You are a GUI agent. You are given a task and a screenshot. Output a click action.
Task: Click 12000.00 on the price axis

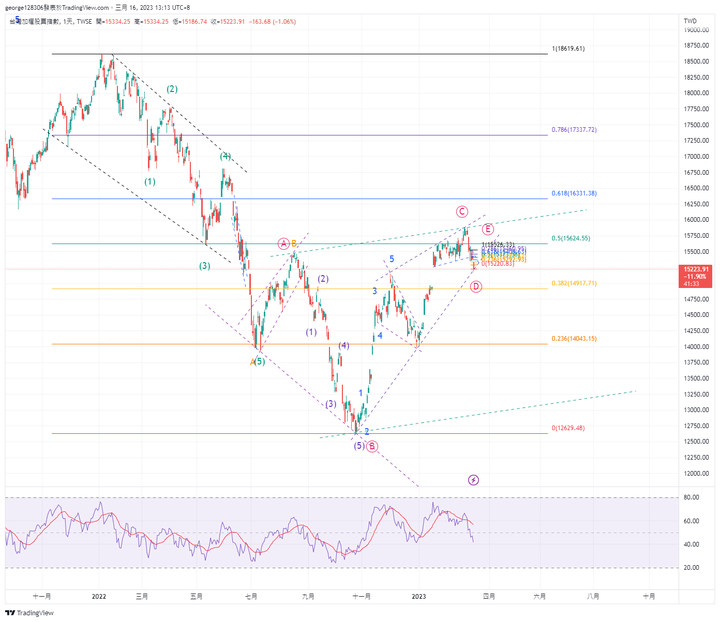coord(696,473)
